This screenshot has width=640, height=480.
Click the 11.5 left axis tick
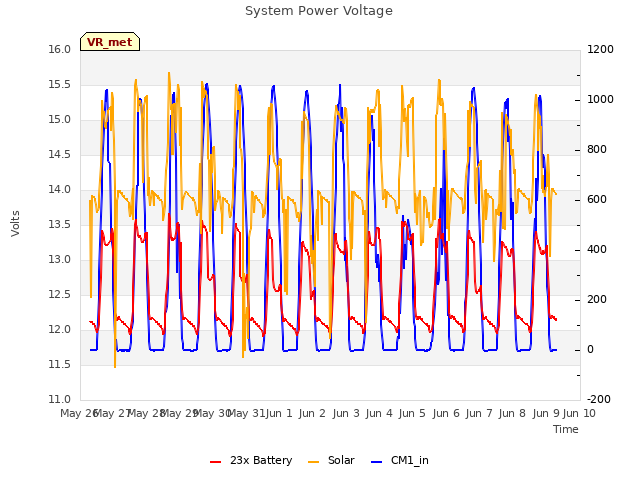click(60, 364)
